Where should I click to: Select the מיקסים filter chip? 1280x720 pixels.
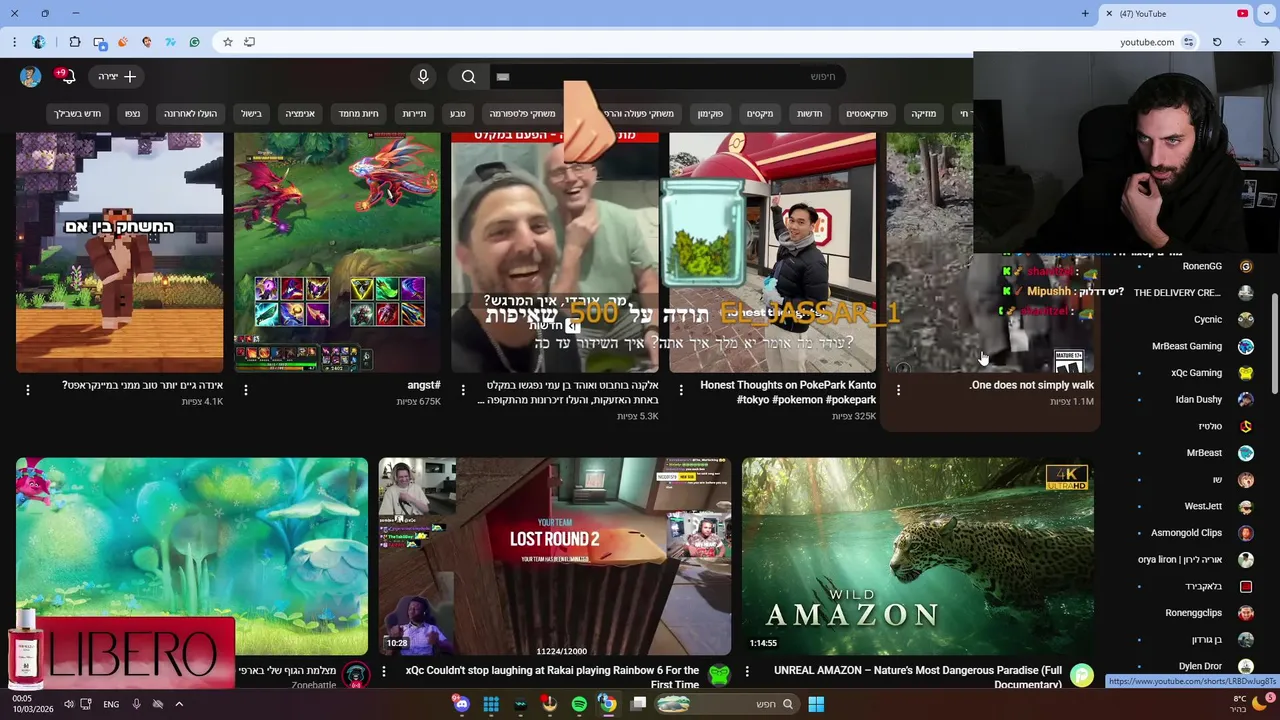click(x=760, y=114)
